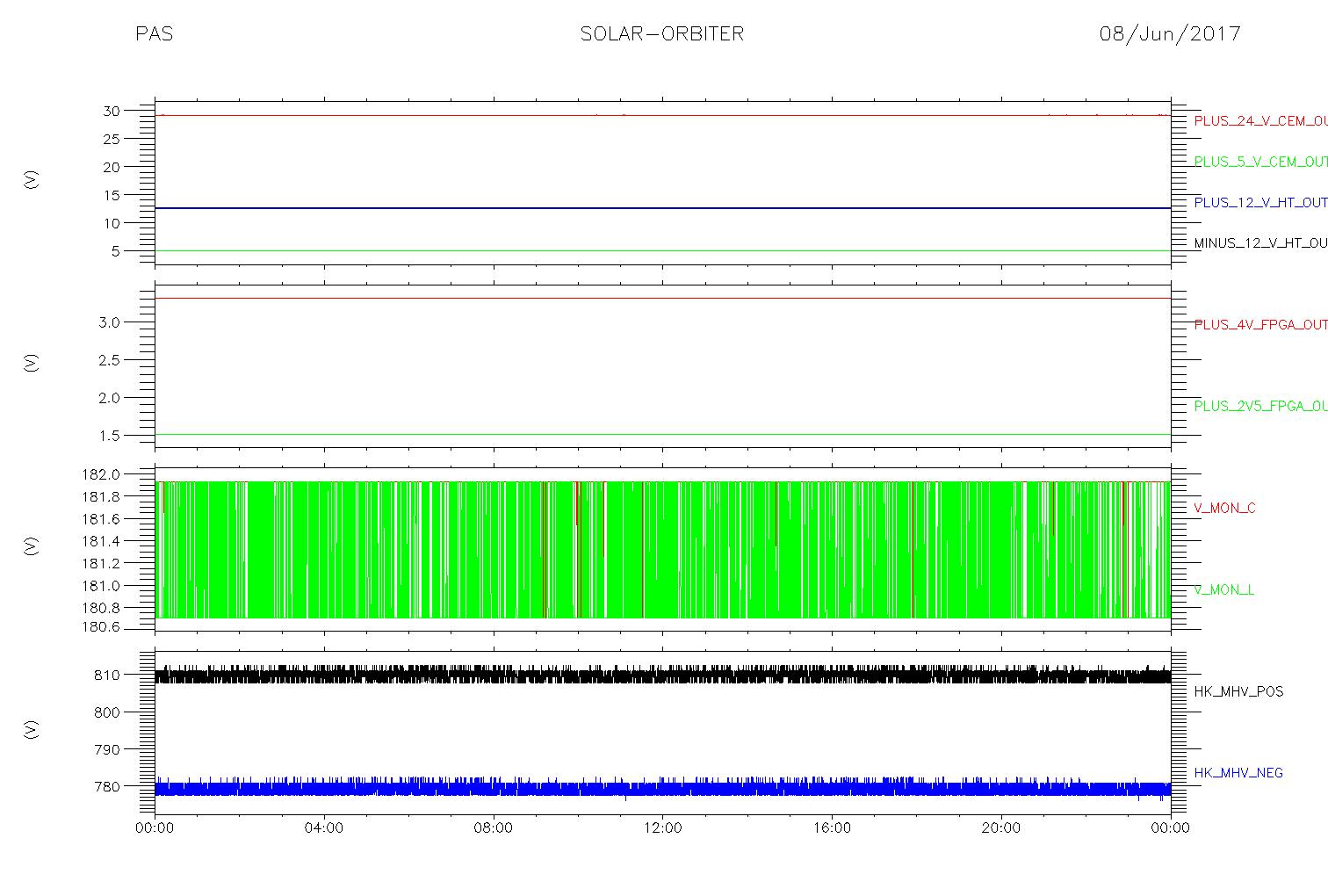The width and height of the screenshot is (1328, 896).
Task: Select the PLUS_5_V_CEM_OUT legend label
Action: [x=1260, y=162]
